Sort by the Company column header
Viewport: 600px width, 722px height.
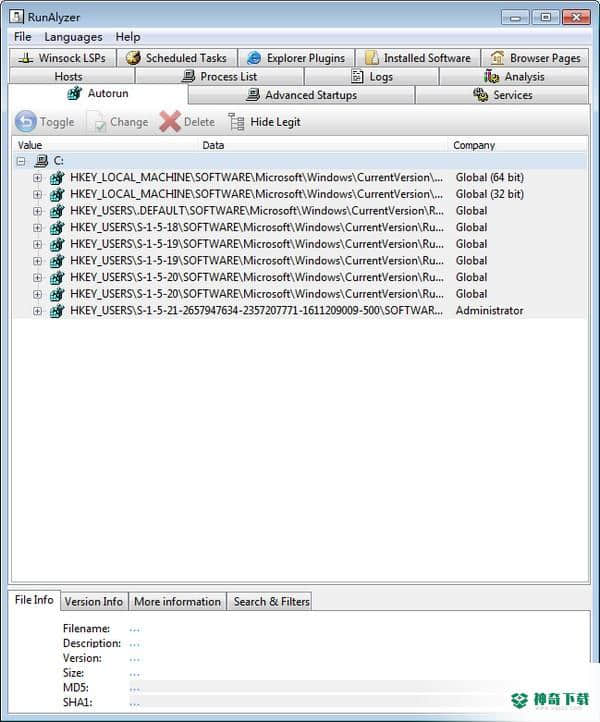click(x=518, y=146)
